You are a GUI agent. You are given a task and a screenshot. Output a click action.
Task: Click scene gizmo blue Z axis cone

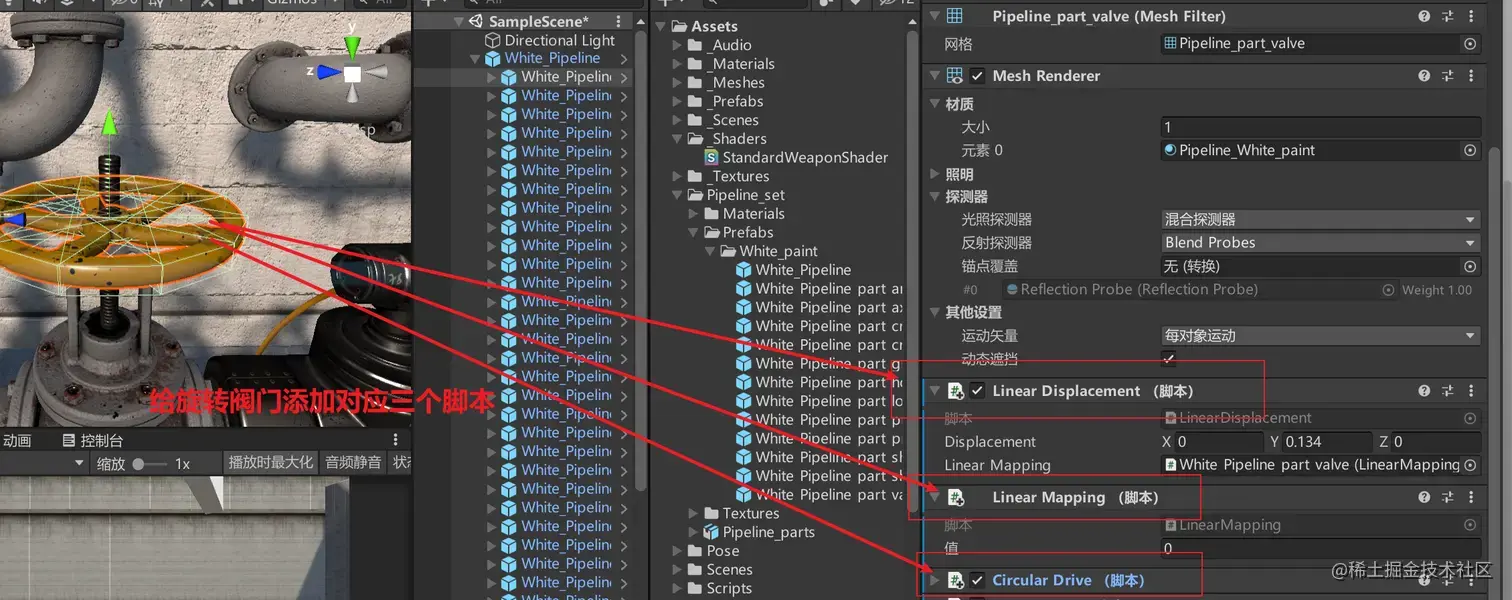tap(329, 72)
